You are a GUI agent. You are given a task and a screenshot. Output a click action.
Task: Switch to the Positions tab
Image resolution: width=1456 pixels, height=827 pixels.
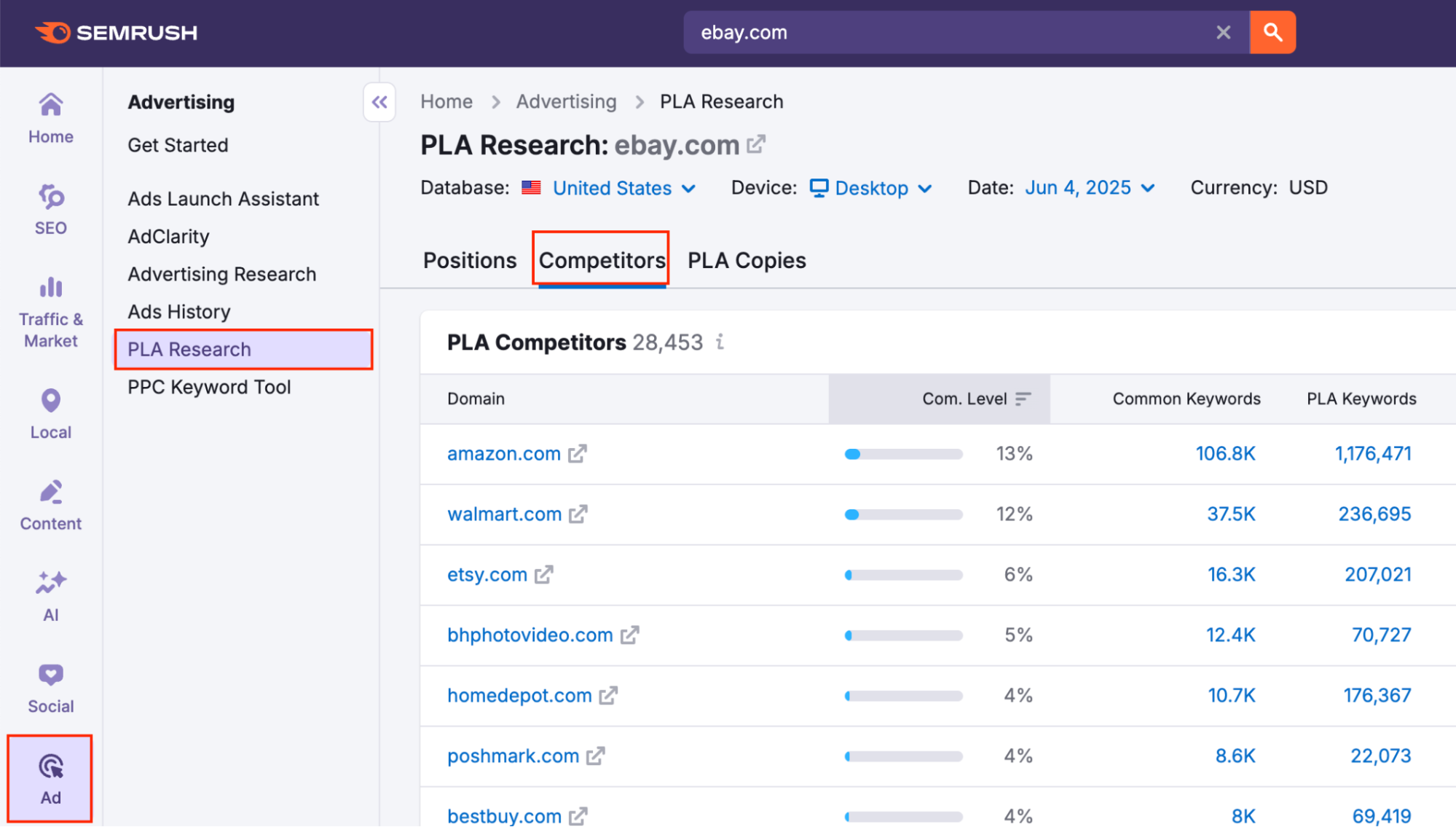[x=470, y=260]
